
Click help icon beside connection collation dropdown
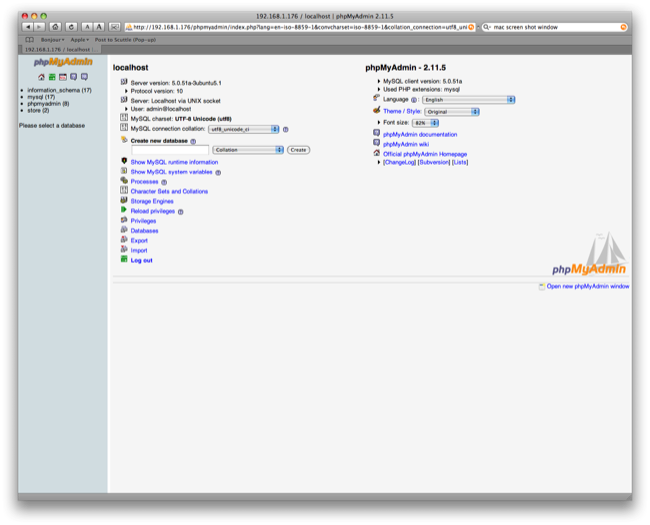tap(286, 129)
